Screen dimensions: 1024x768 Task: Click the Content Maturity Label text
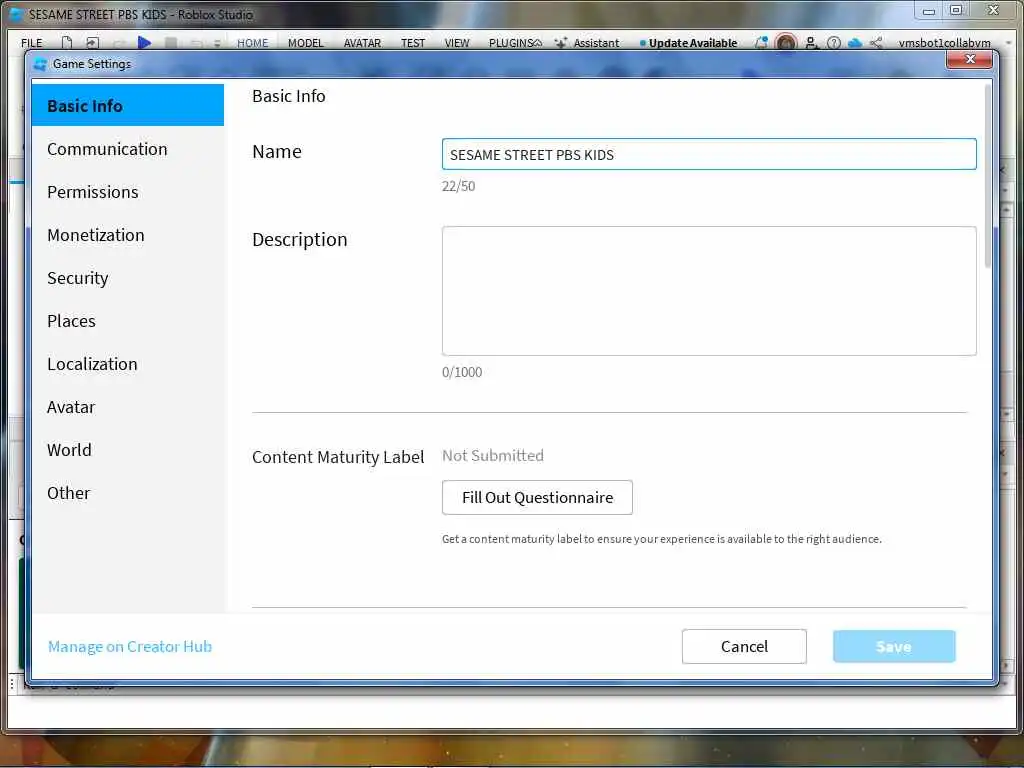pos(338,457)
